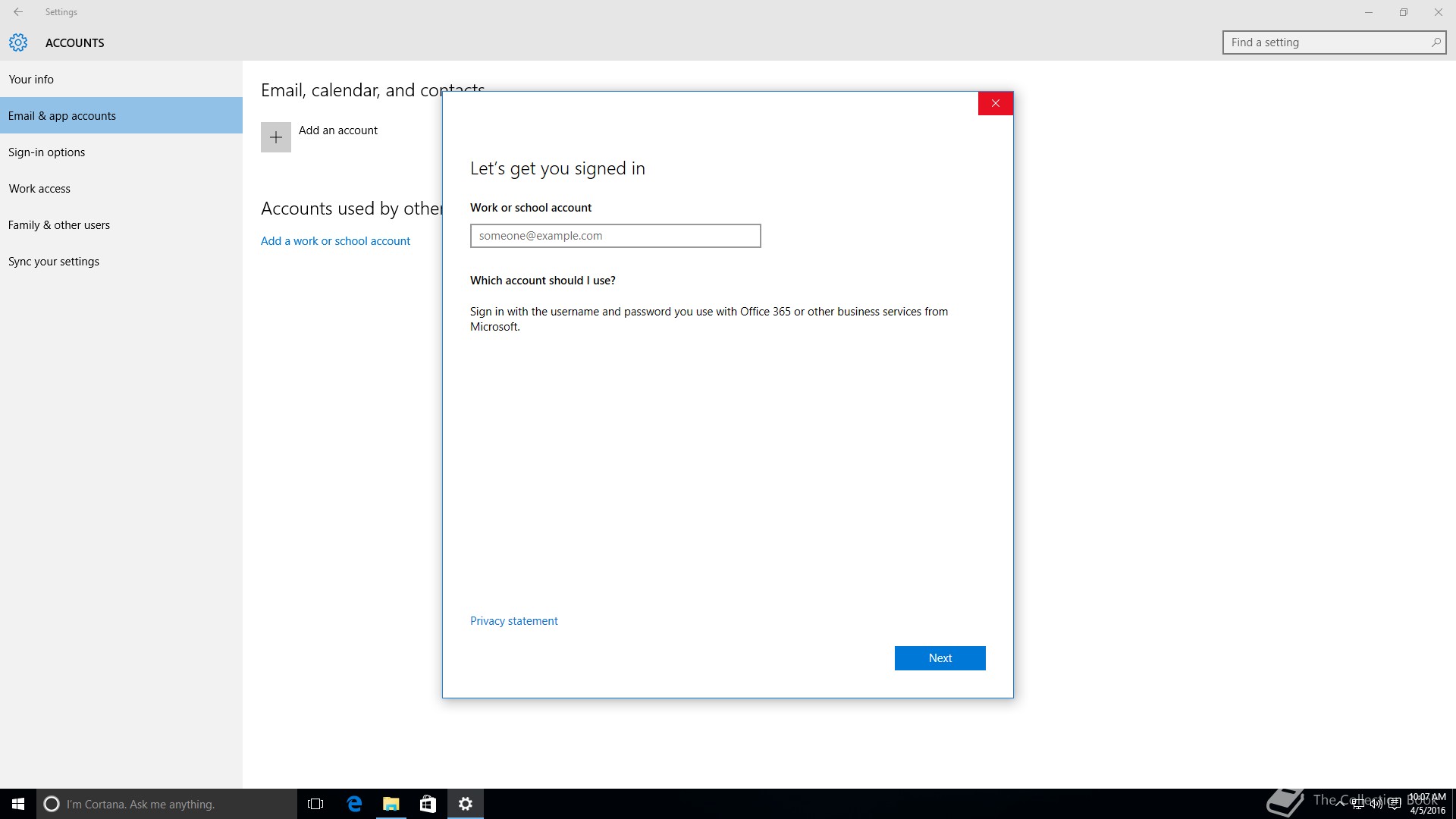1456x819 pixels.
Task: Open File Explorer from taskbar
Action: (x=391, y=804)
